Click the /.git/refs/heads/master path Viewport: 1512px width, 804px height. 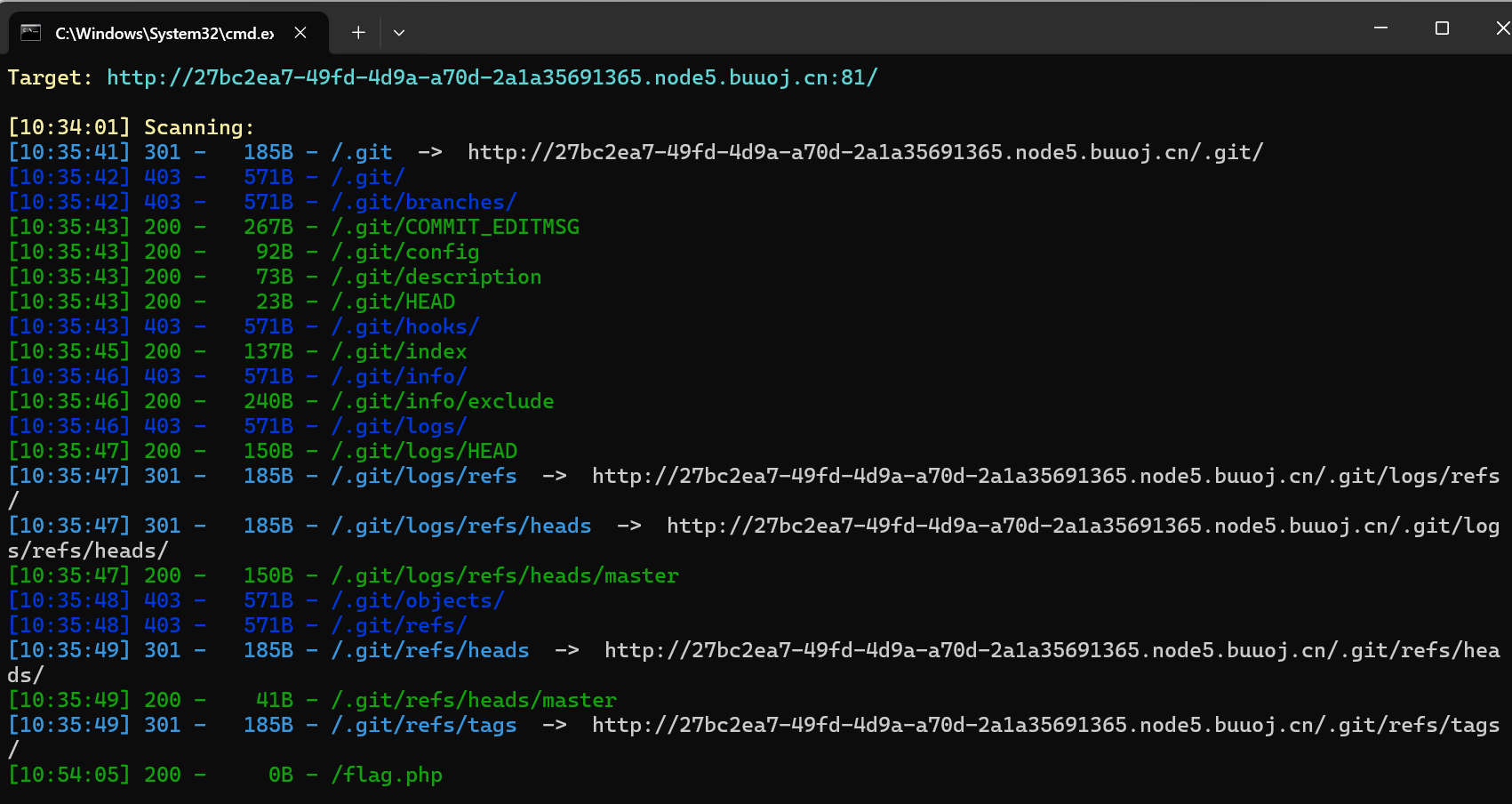click(x=474, y=701)
